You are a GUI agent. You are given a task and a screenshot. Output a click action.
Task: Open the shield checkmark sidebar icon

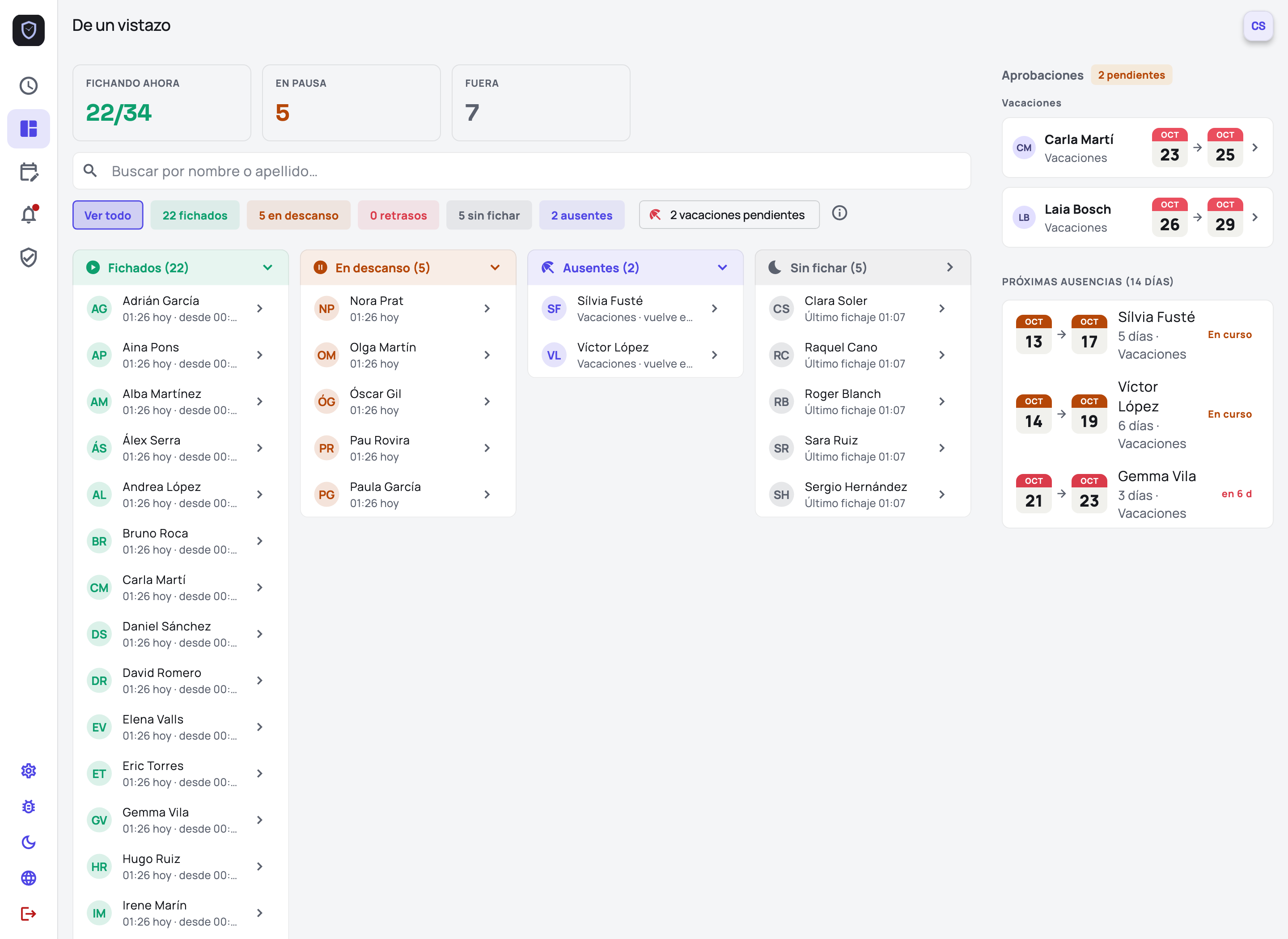[29, 258]
